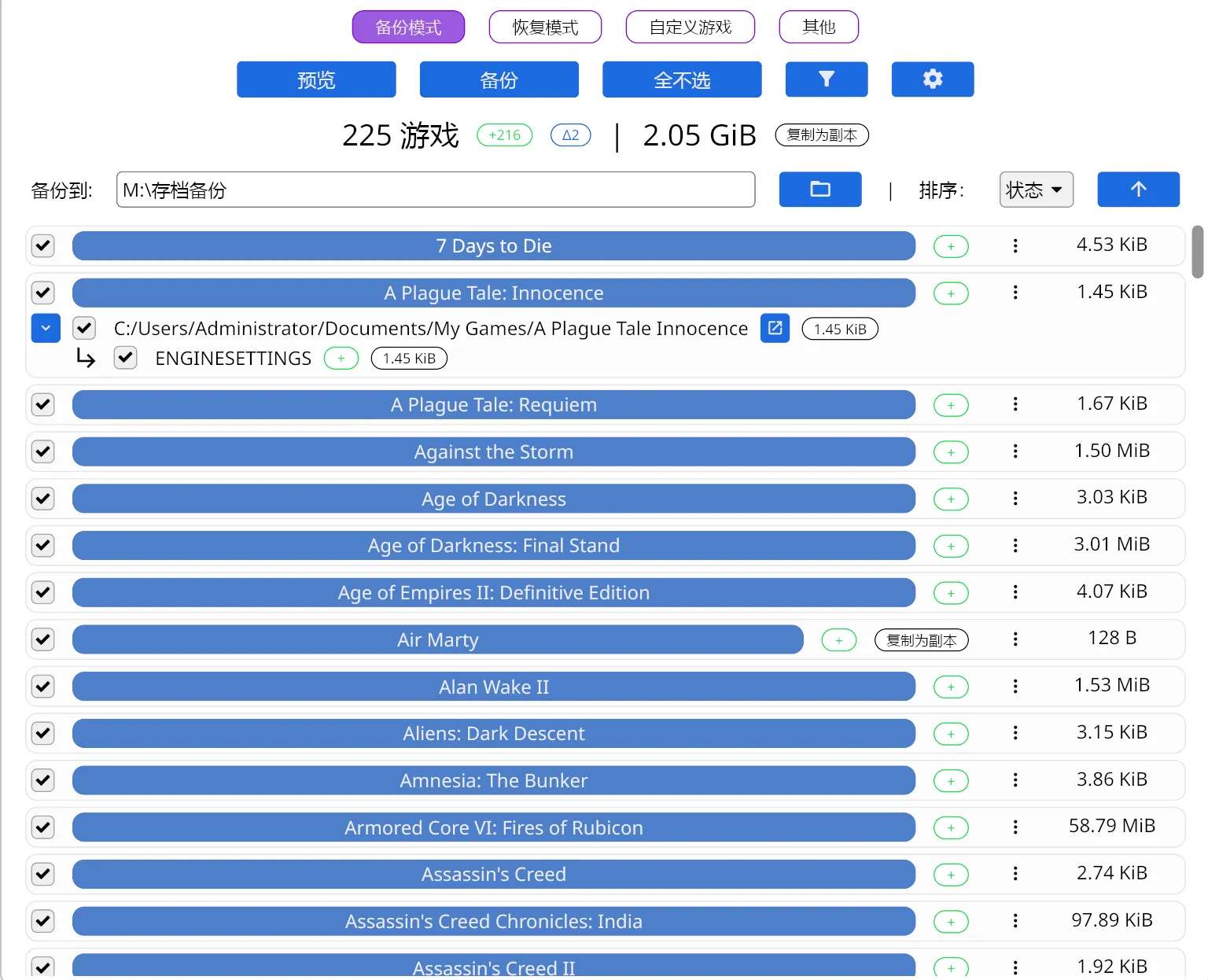Open A Plague Tale Innocence folder link icon
This screenshot has height=980, width=1208.
click(774, 329)
